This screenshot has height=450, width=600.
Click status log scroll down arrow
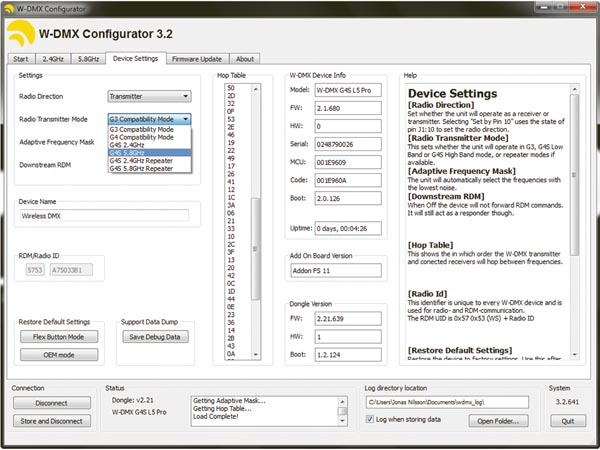click(342, 421)
